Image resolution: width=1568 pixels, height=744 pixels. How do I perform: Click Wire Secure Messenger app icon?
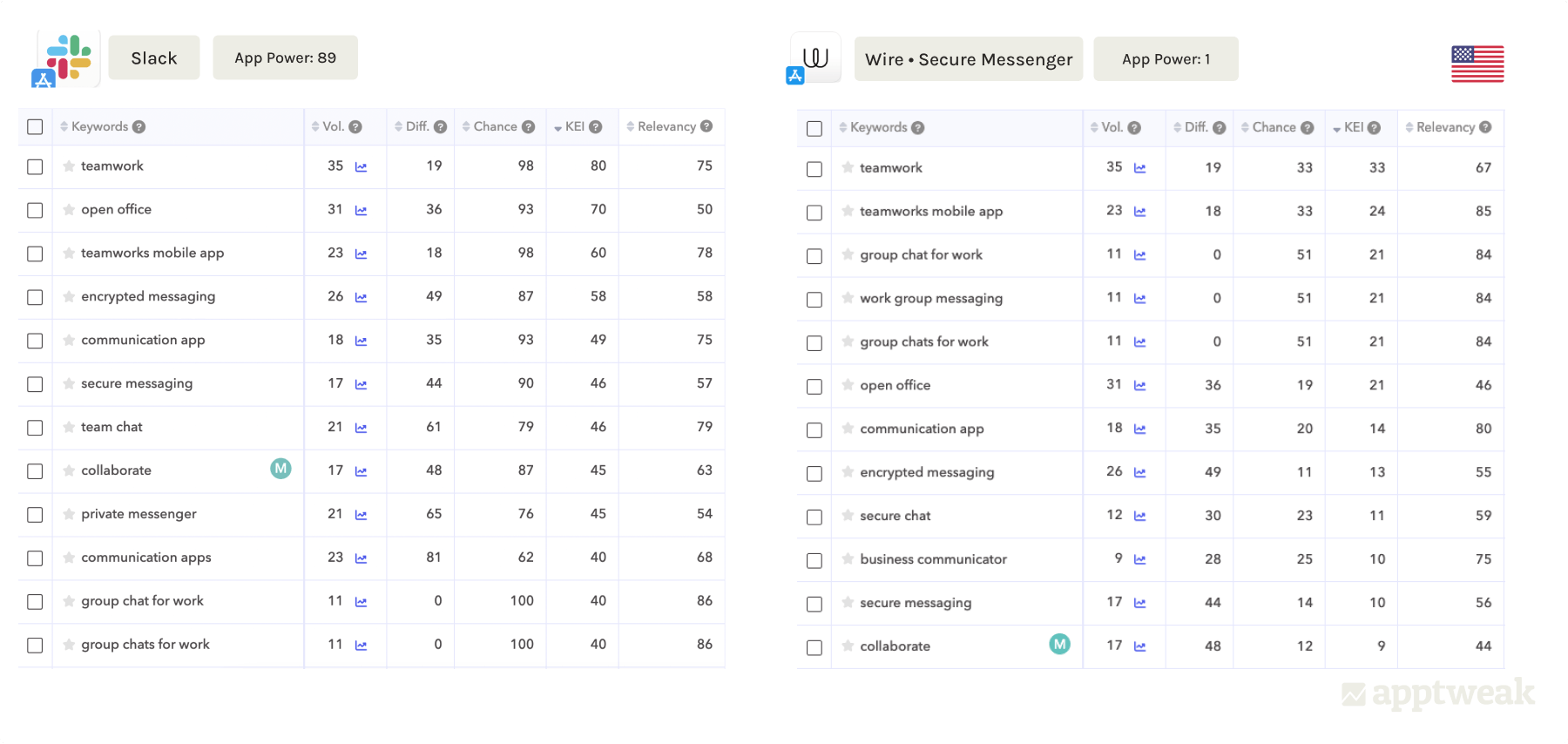coord(815,58)
